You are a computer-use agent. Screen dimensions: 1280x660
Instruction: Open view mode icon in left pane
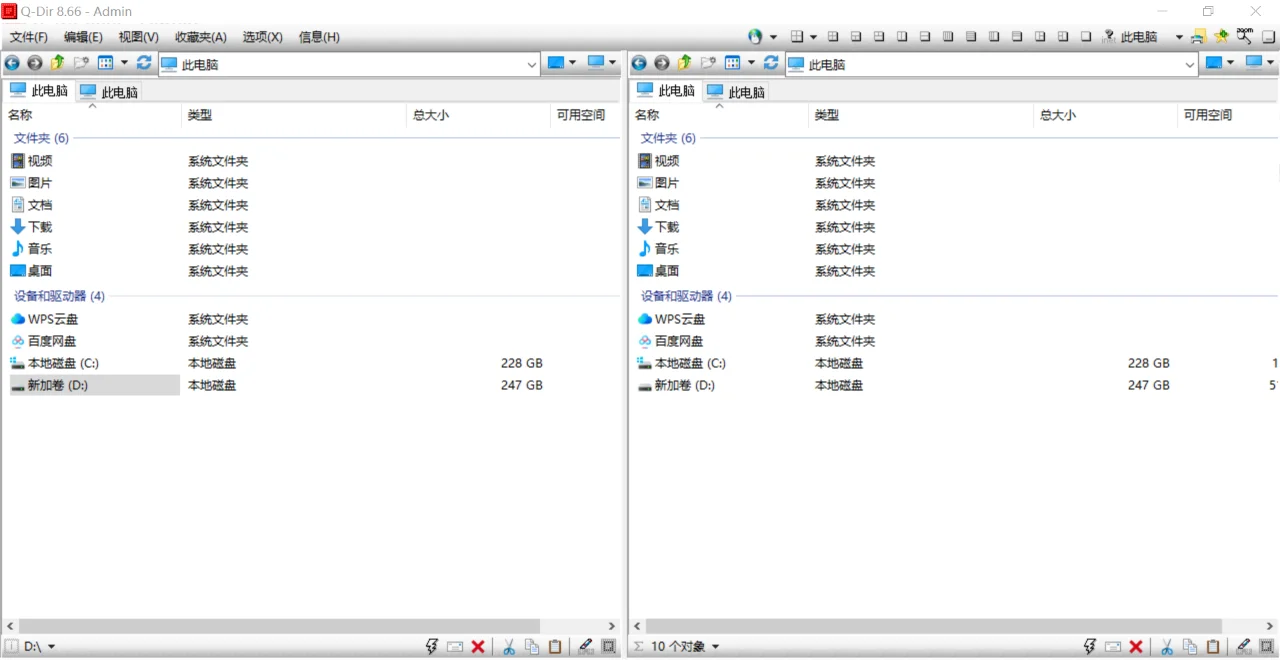pyautogui.click(x=105, y=63)
